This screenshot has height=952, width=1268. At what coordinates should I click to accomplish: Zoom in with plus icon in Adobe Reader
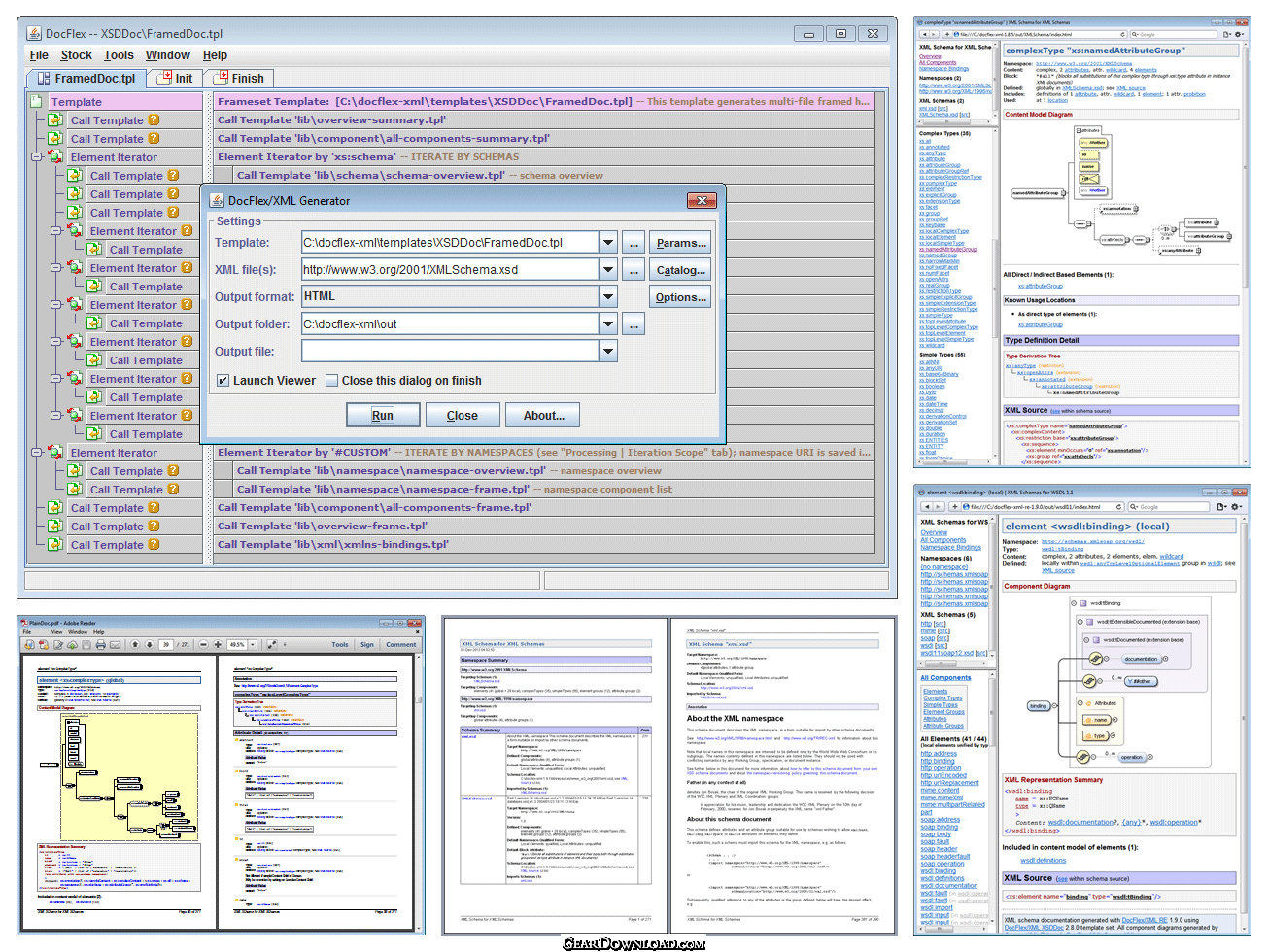click(217, 644)
